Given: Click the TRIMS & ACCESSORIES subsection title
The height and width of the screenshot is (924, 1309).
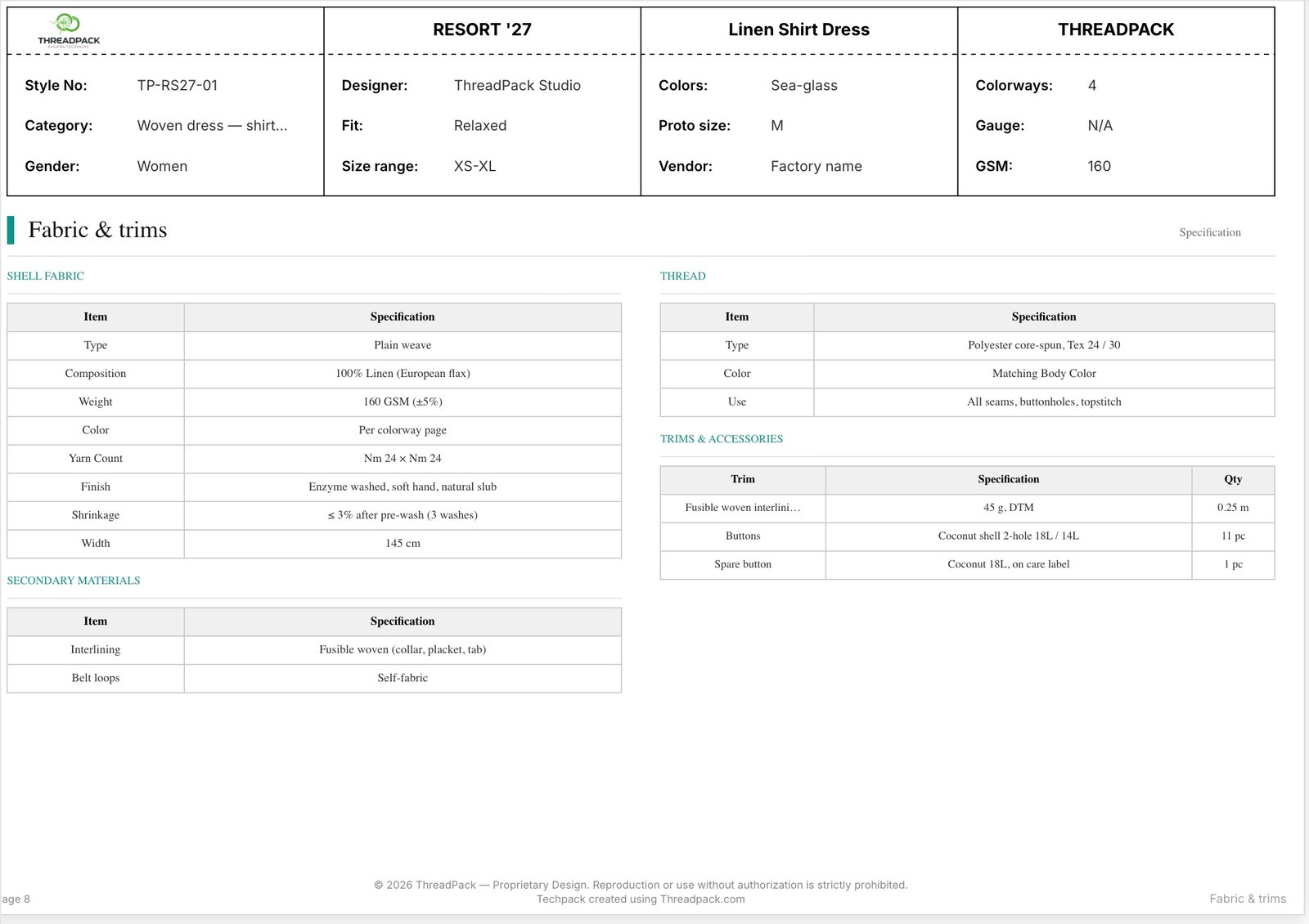Looking at the screenshot, I should 721,439.
